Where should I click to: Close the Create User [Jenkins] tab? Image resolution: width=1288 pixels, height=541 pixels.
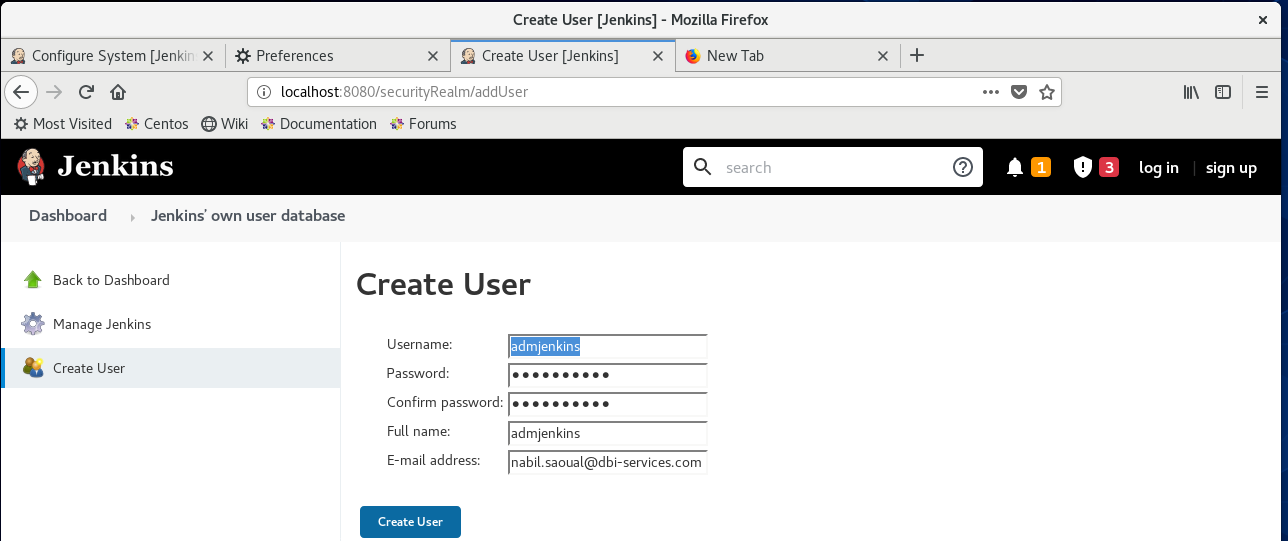click(x=658, y=56)
